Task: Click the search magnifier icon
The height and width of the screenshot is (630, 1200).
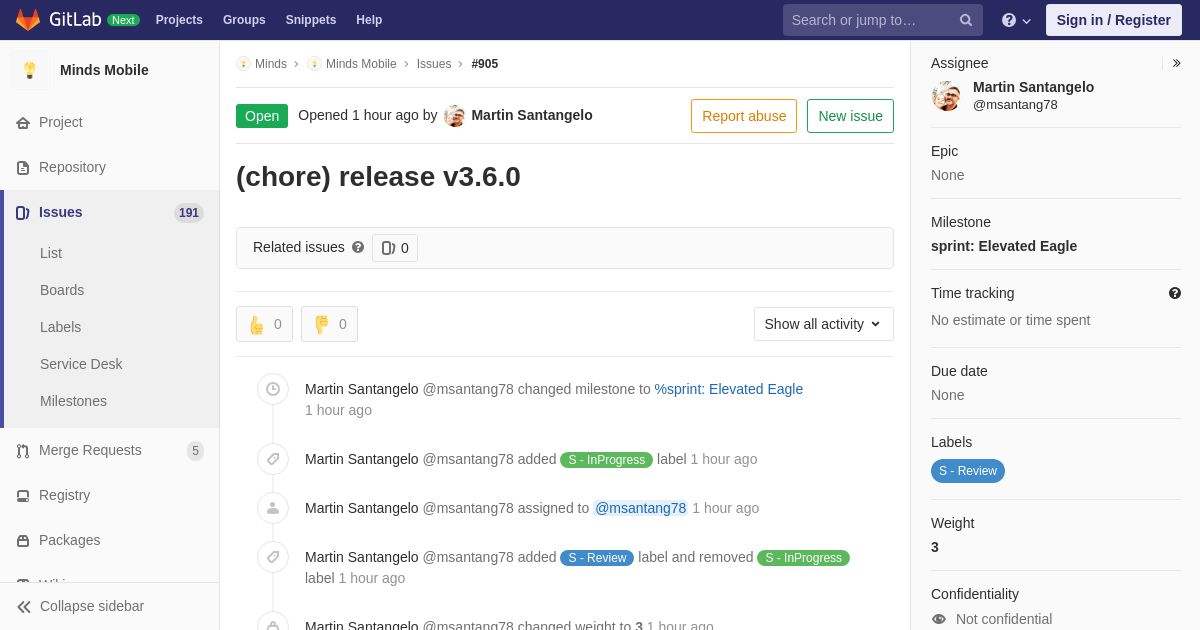Action: (x=966, y=20)
